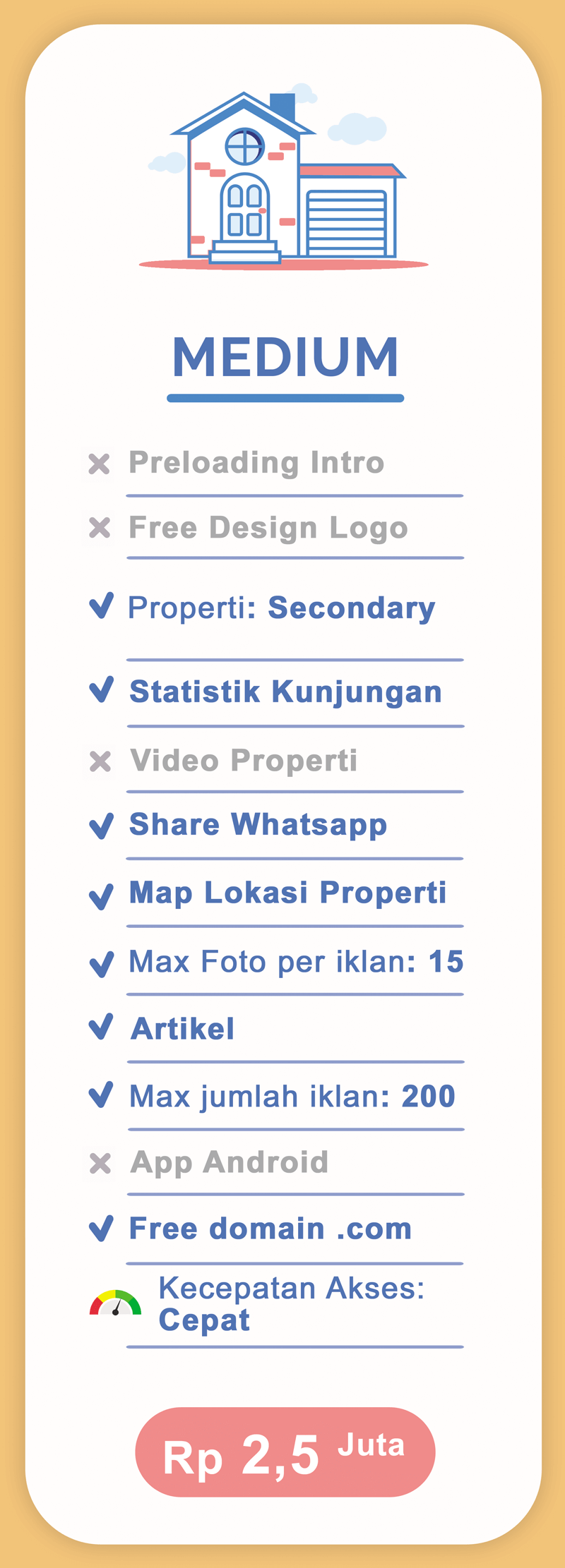Click the checkmark next to Share Whatsapp
The width and height of the screenshot is (565, 1568).
(x=102, y=825)
